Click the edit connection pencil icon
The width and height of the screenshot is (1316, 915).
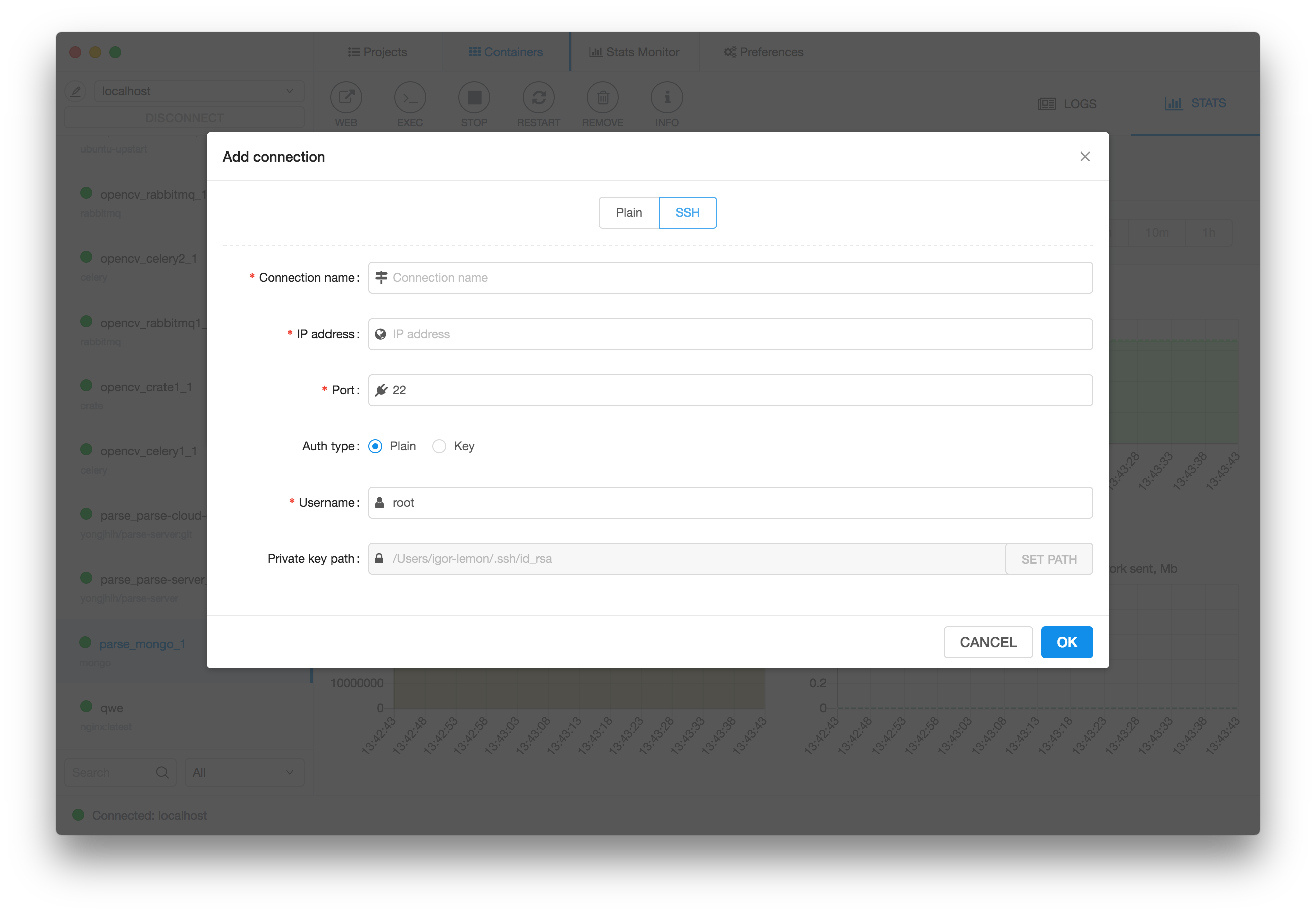pos(76,91)
